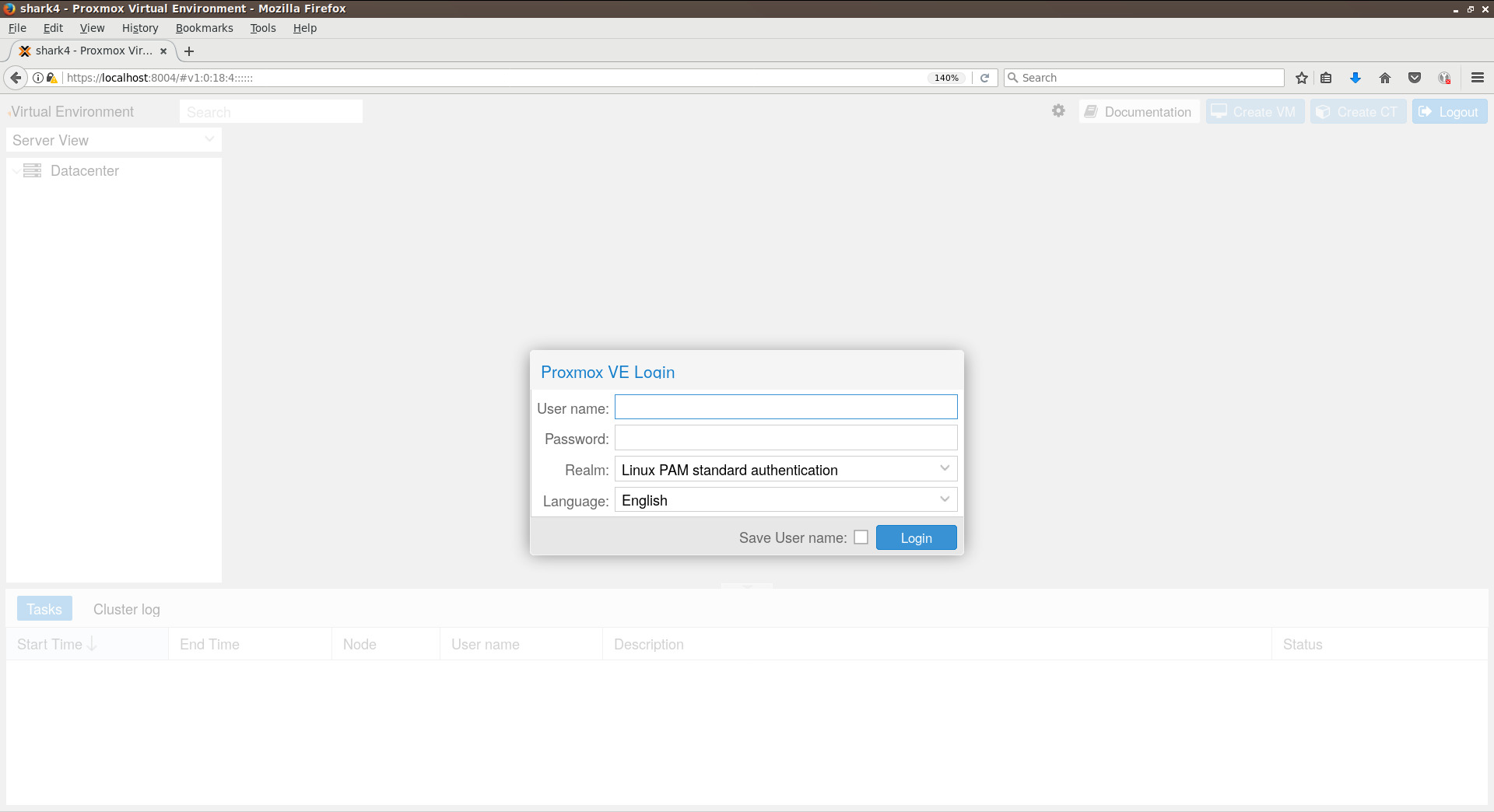Expand the Realm dropdown
Image resolution: width=1494 pixels, height=812 pixels.
944,469
